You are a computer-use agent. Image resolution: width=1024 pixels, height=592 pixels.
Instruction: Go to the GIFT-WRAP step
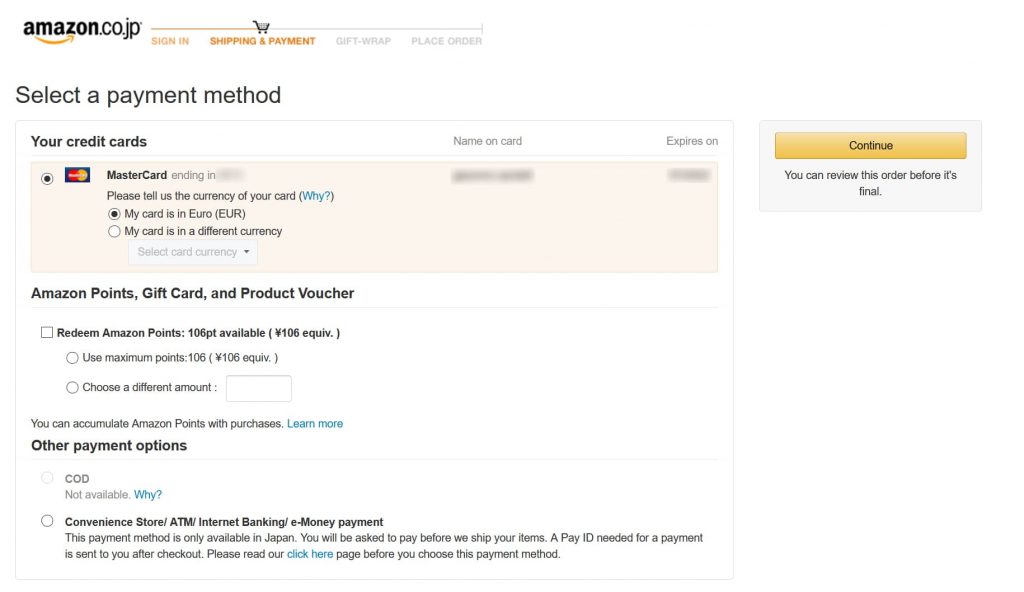tap(363, 41)
